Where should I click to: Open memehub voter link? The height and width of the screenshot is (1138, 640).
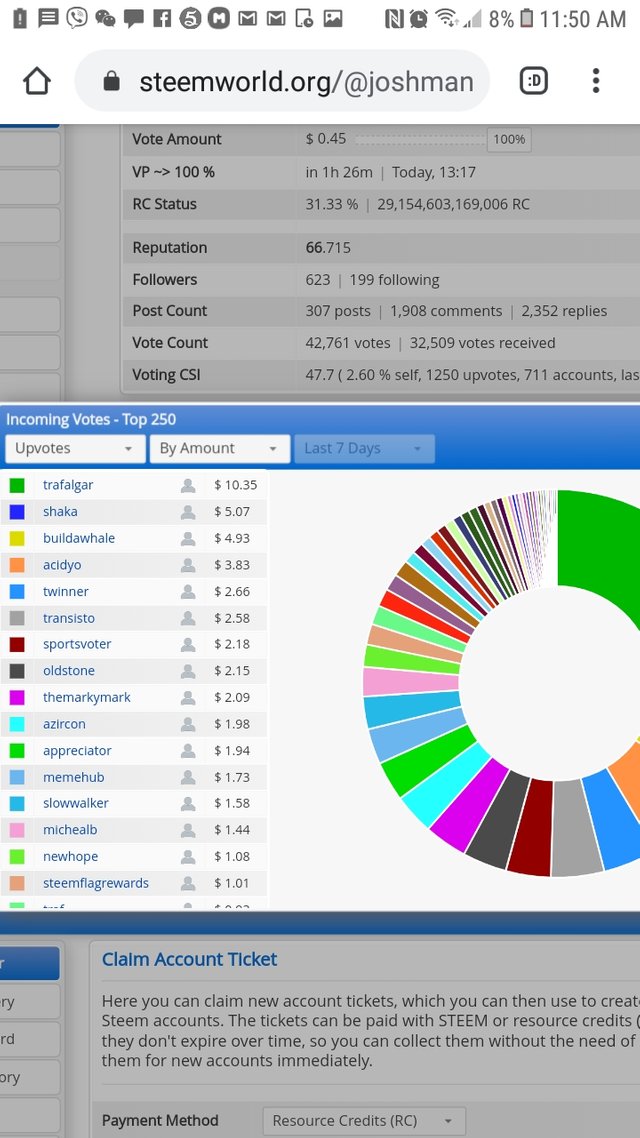(74, 777)
